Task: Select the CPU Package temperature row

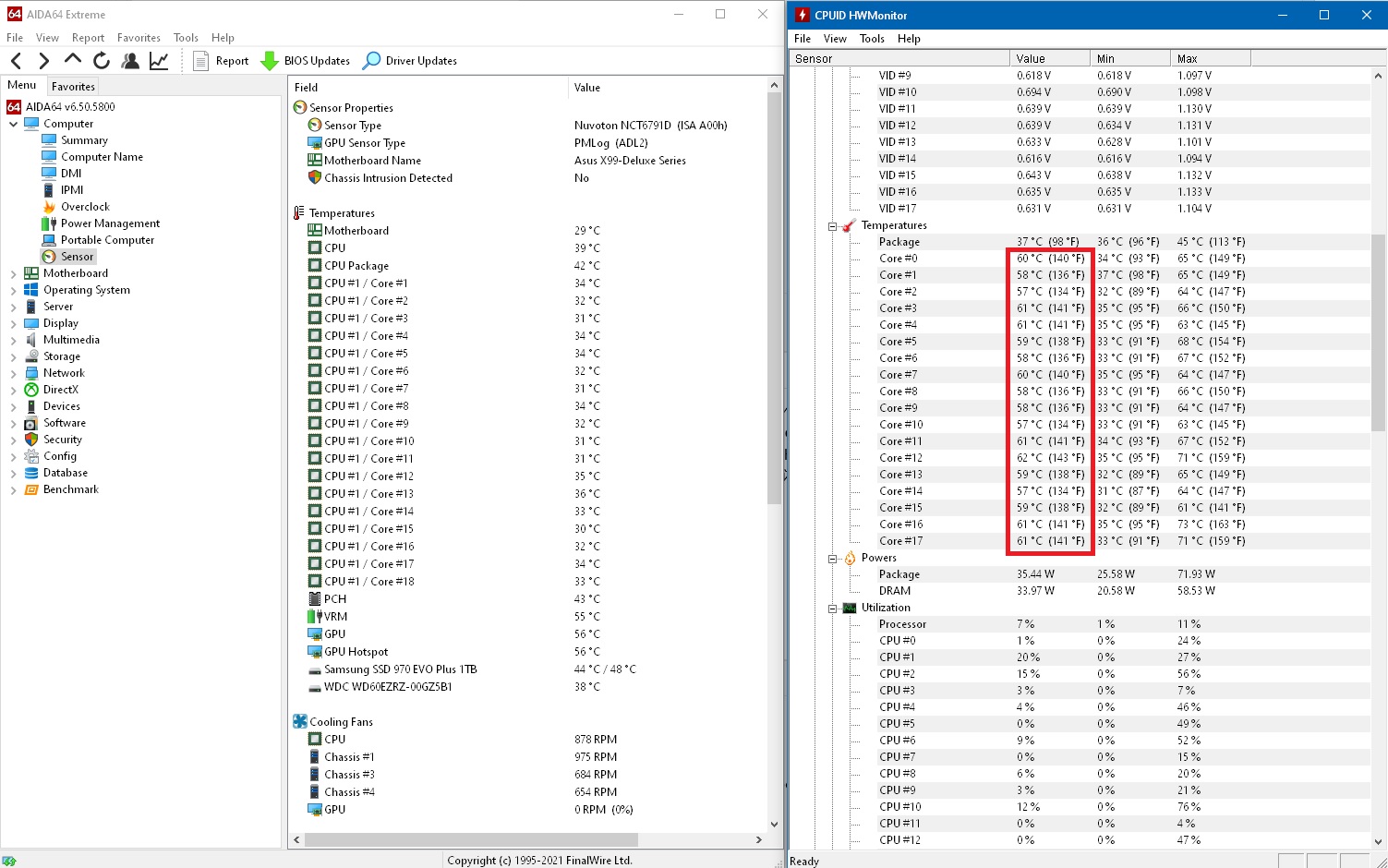Action: coord(528,266)
